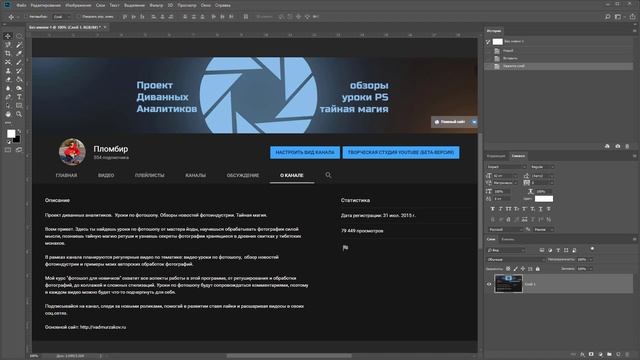Select the Lasso tool
Viewport: 640px width, 360px height.
click(8, 44)
